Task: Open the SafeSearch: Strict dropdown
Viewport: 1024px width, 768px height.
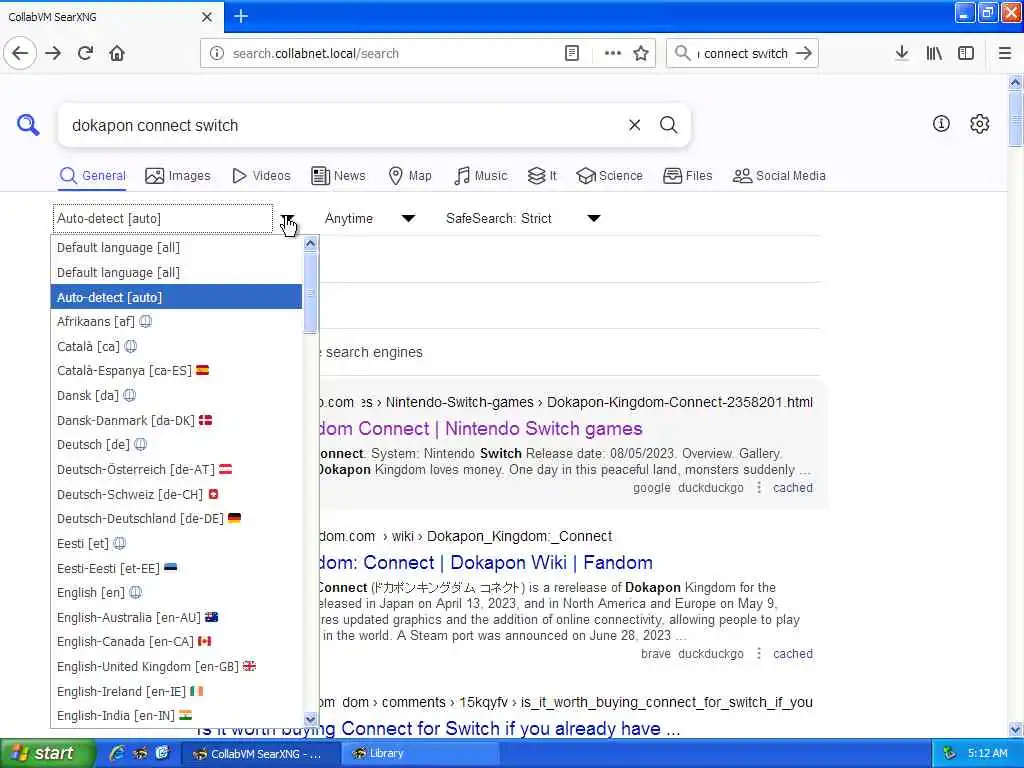Action: [522, 219]
